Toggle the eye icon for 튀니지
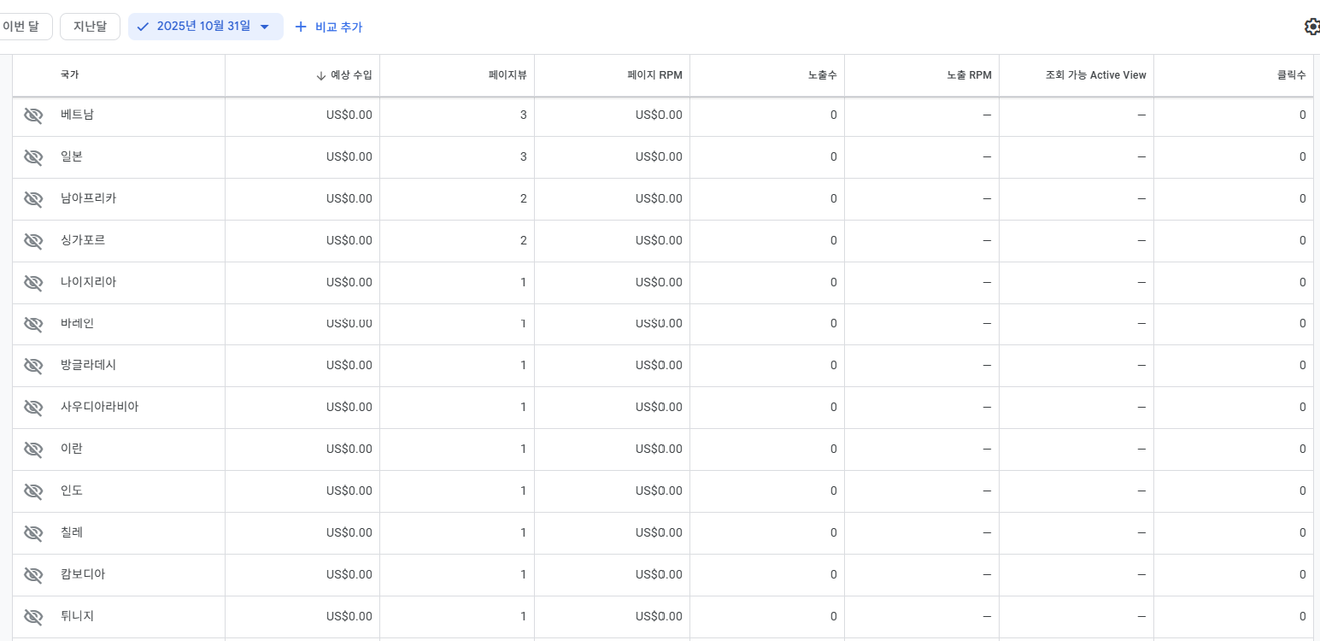Image resolution: width=1320 pixels, height=641 pixels. click(33, 617)
